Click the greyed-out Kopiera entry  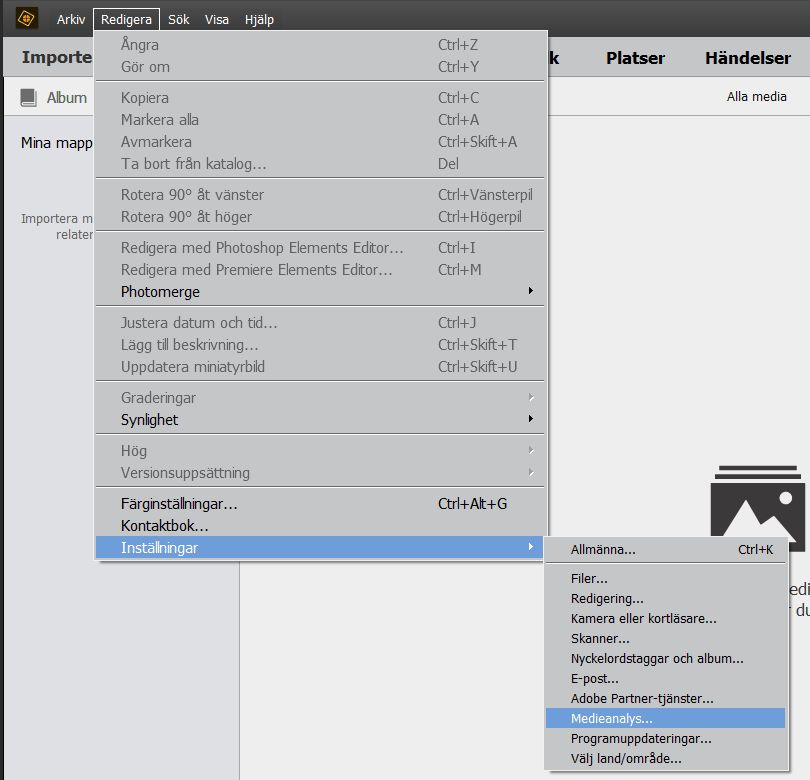coord(320,98)
